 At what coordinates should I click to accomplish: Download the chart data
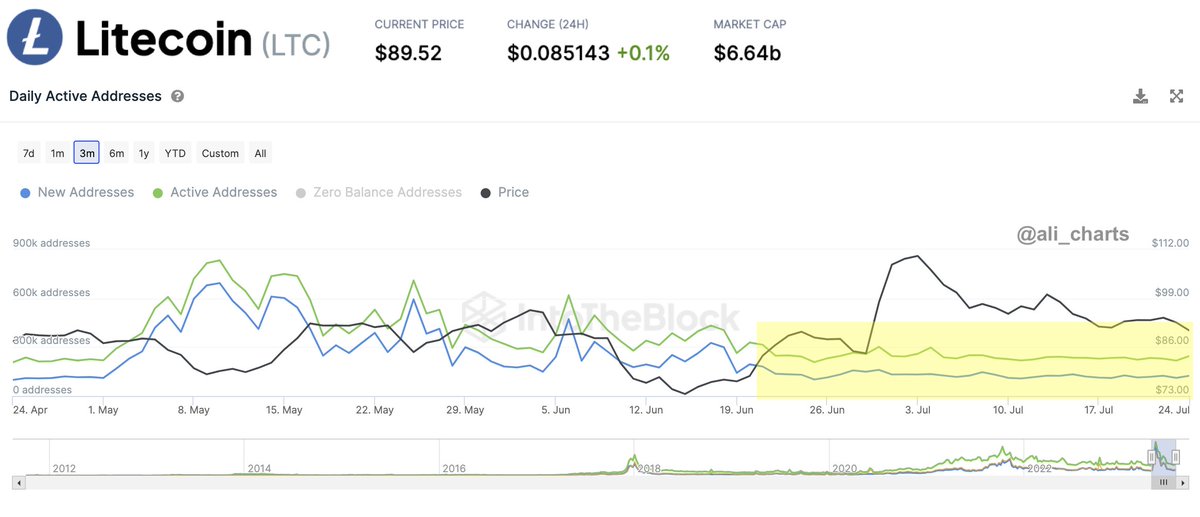click(x=1140, y=96)
